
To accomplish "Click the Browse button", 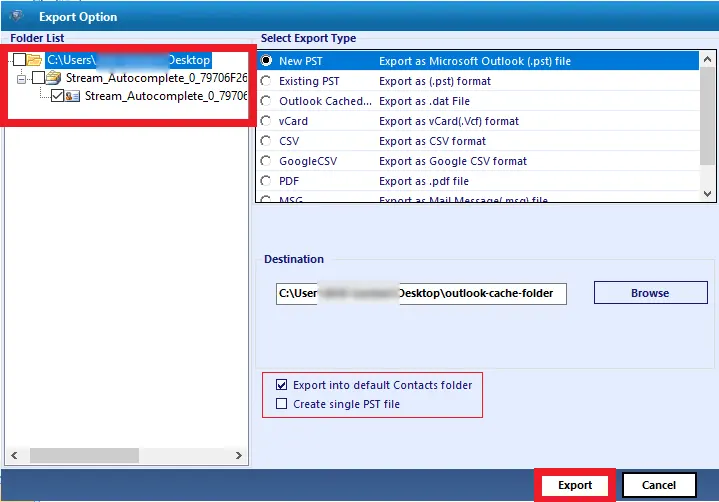I will 650,293.
